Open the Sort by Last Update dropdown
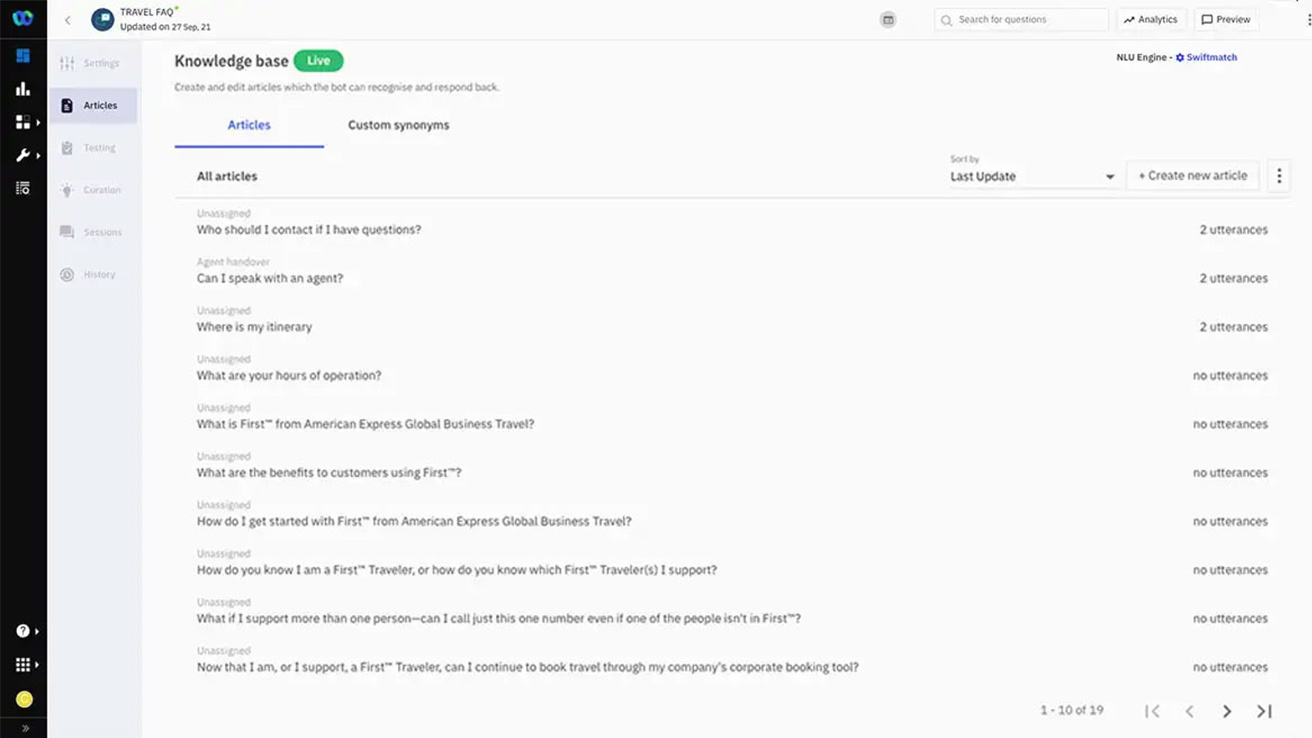Screen dimensions: 1312x738 [1032, 176]
